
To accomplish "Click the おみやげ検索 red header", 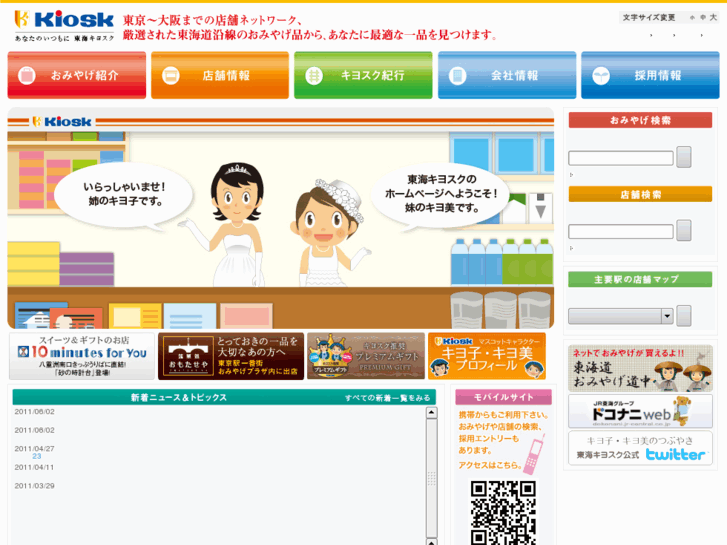I will coord(640,120).
